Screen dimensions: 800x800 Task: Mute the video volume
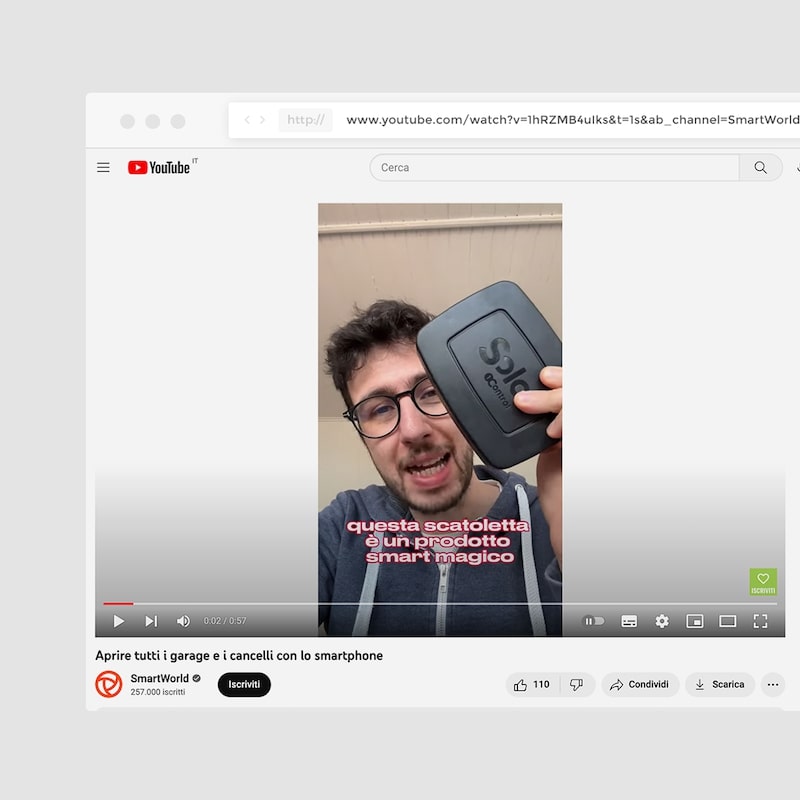tap(183, 621)
